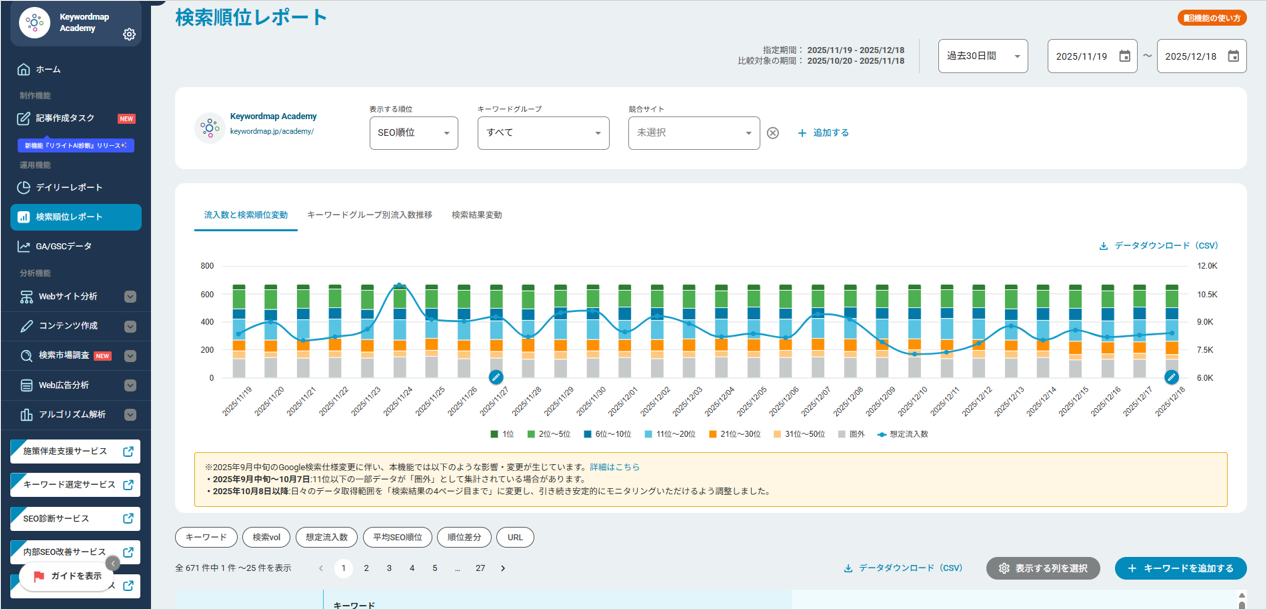Open the ホーム page from sidebar
The height and width of the screenshot is (610, 1267).
[x=48, y=70]
